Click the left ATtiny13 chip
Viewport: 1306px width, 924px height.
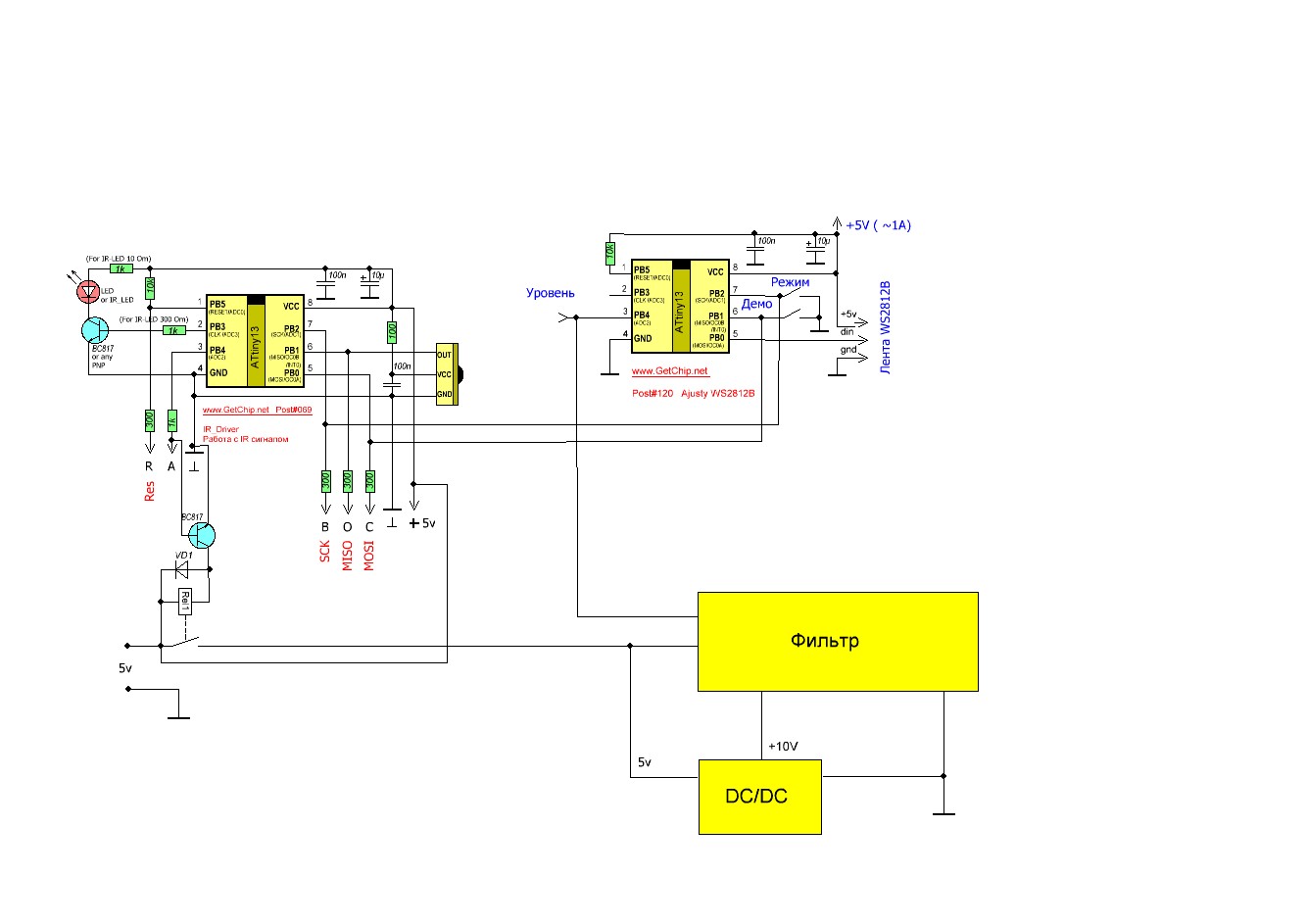[x=256, y=339]
